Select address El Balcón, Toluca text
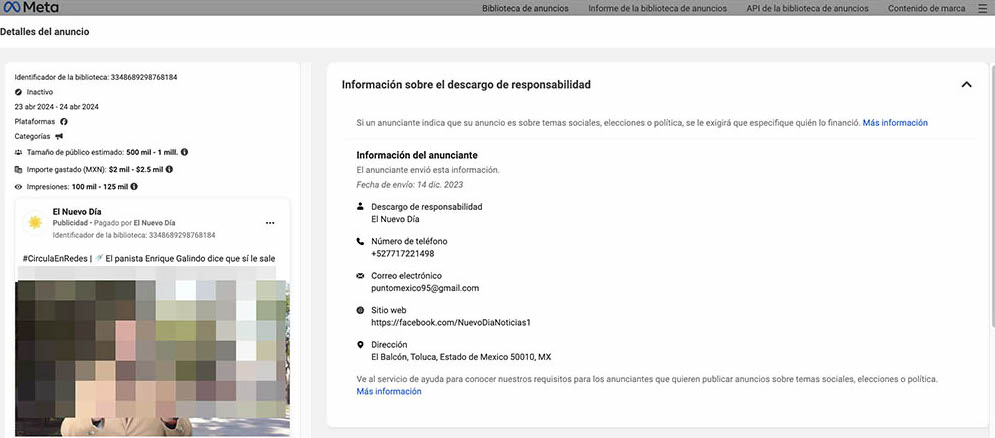 point(461,357)
